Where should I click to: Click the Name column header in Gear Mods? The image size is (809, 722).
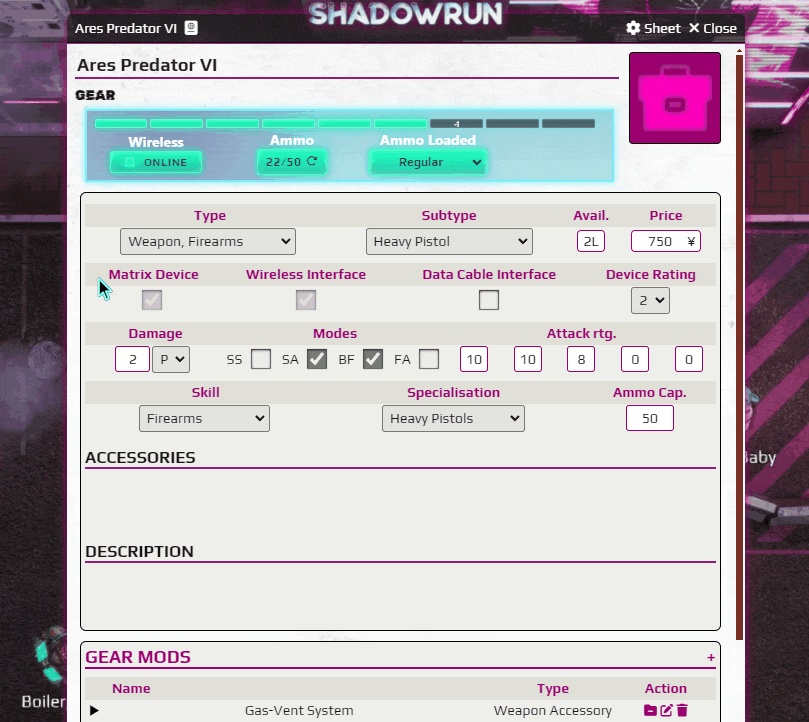click(131, 688)
